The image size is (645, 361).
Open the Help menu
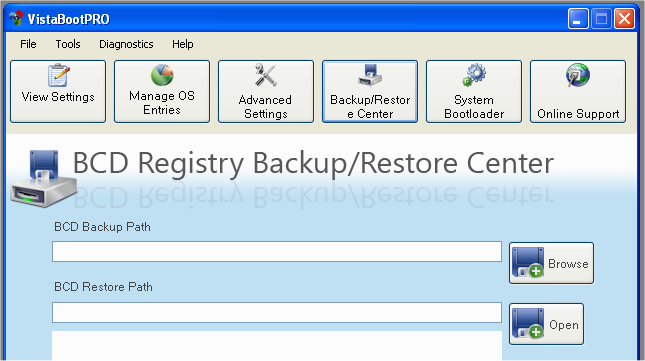(183, 44)
